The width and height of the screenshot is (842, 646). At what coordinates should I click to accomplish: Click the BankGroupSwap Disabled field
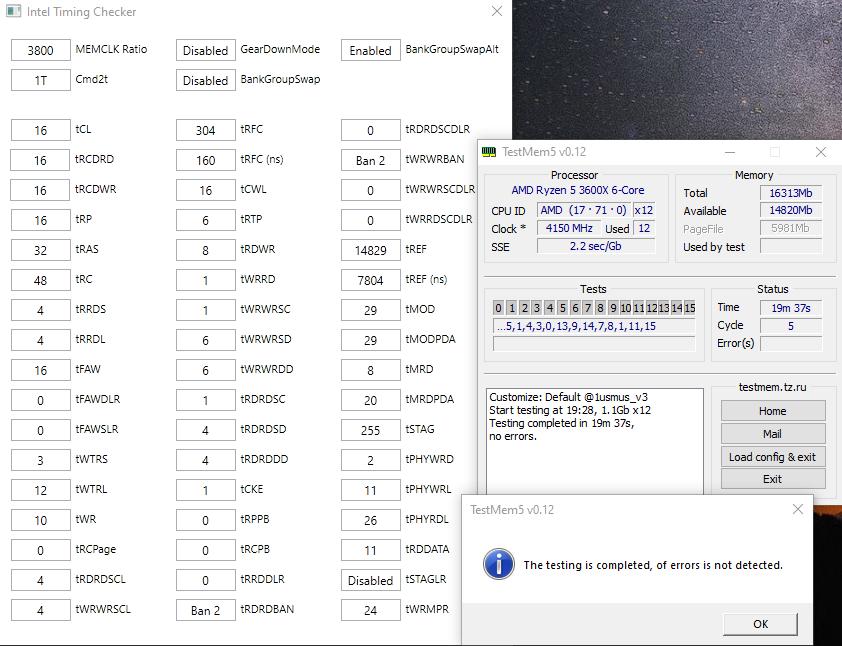(x=206, y=80)
